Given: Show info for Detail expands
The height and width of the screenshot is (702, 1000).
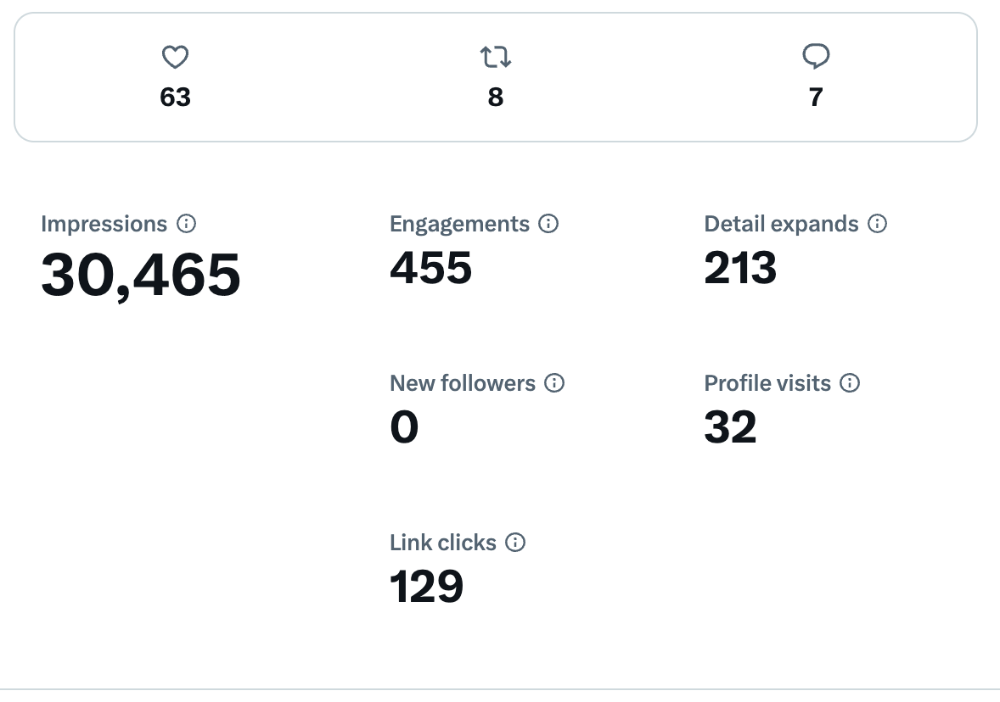Looking at the screenshot, I should click(x=877, y=224).
